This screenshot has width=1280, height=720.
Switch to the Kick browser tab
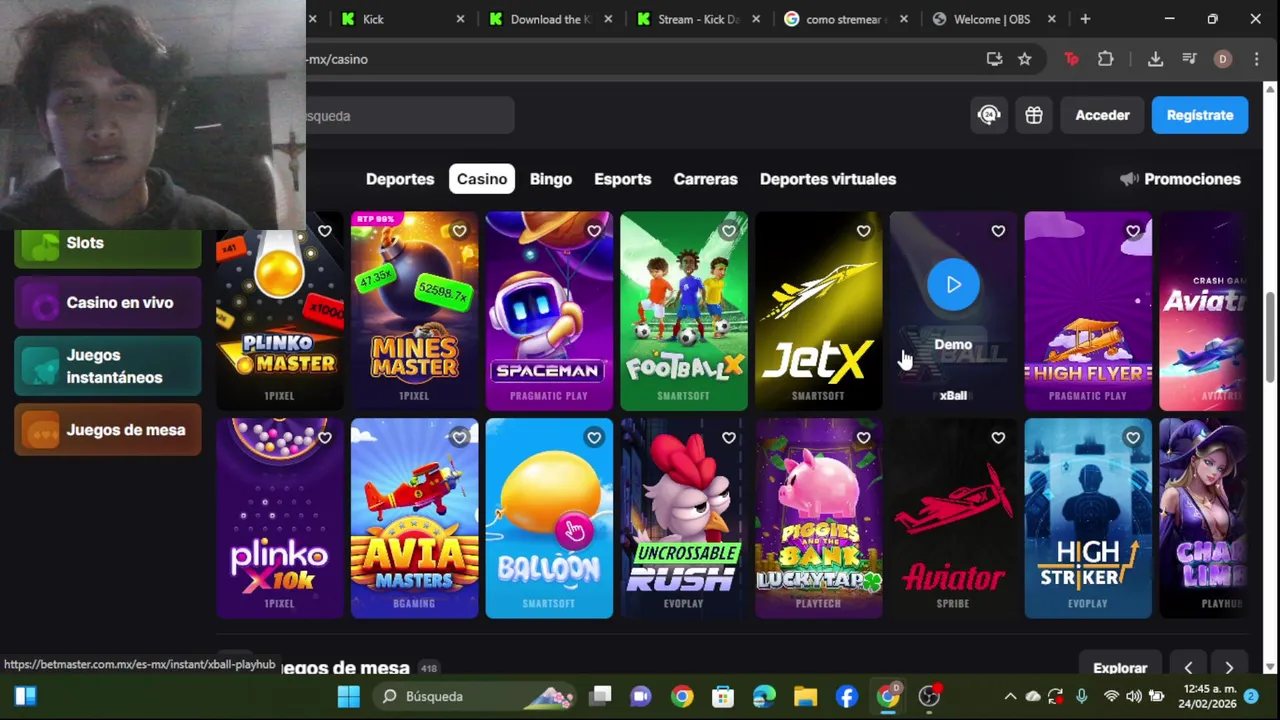pos(400,19)
